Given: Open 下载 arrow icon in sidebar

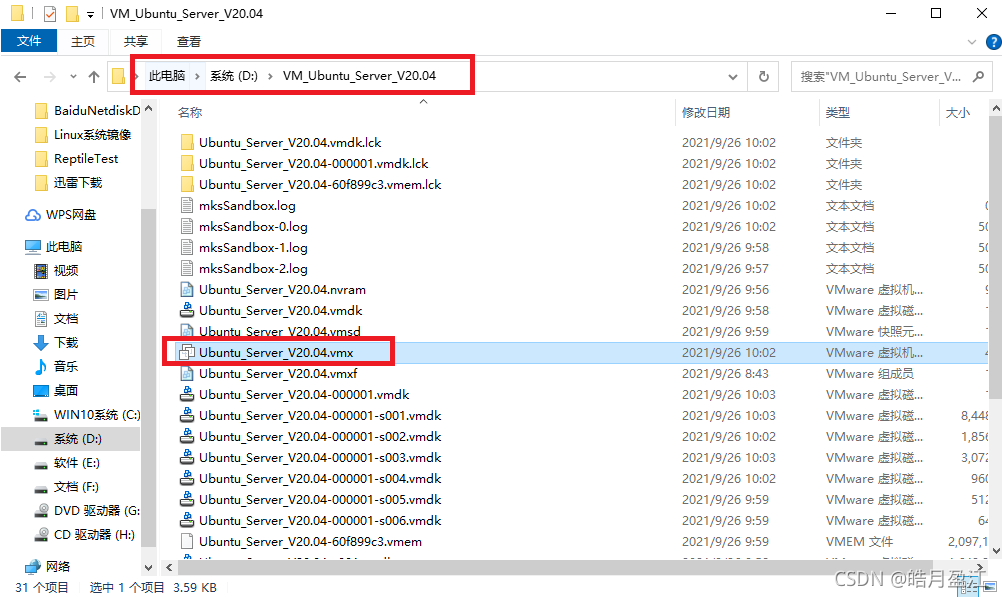Looking at the screenshot, I should [41, 343].
